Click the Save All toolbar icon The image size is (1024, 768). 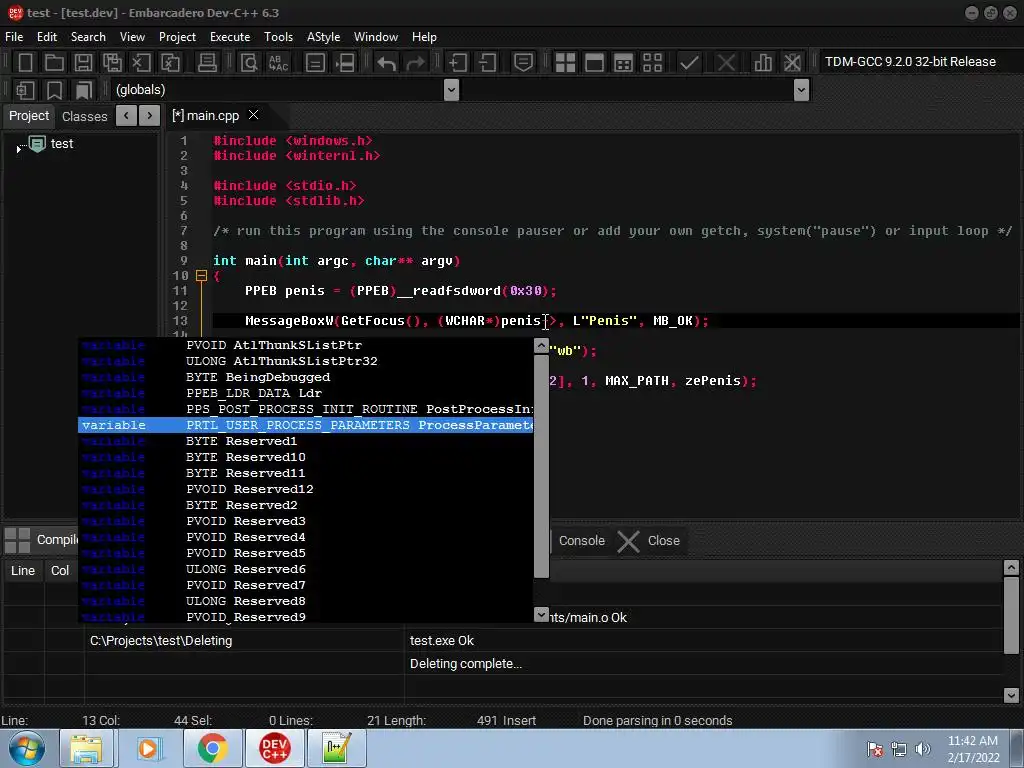tap(112, 63)
